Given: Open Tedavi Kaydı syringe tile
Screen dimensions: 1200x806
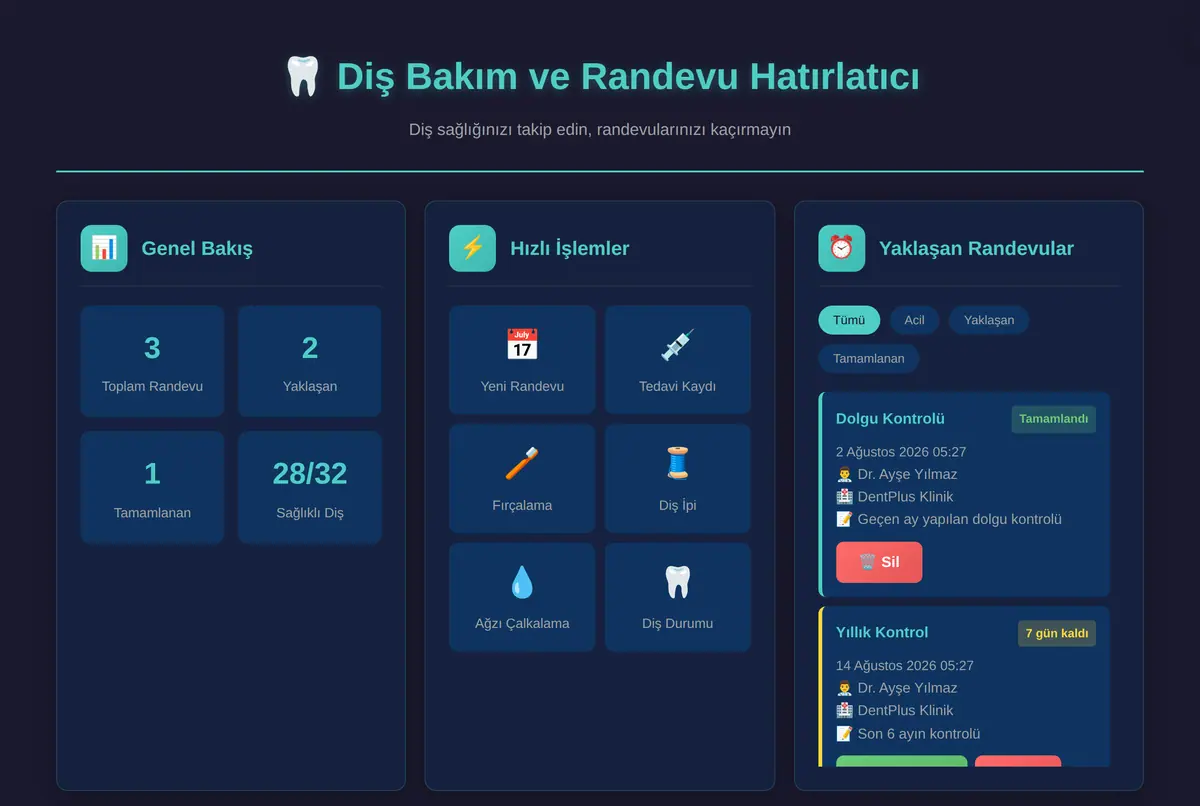Looking at the screenshot, I should 677,360.
